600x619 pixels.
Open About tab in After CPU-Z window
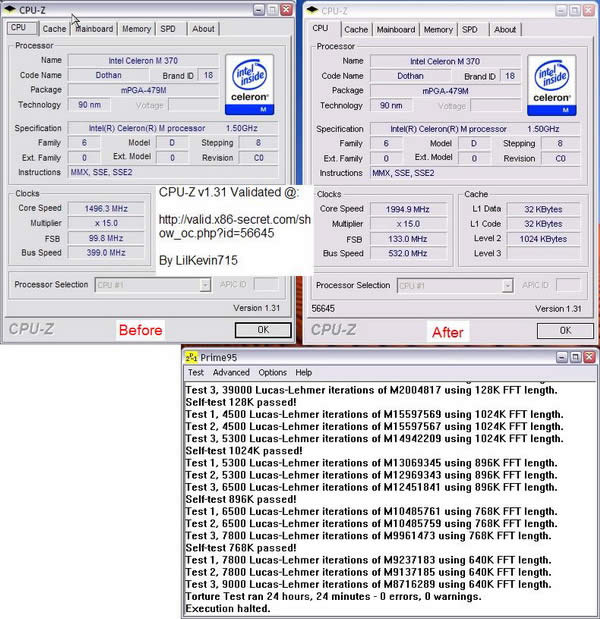click(x=505, y=30)
